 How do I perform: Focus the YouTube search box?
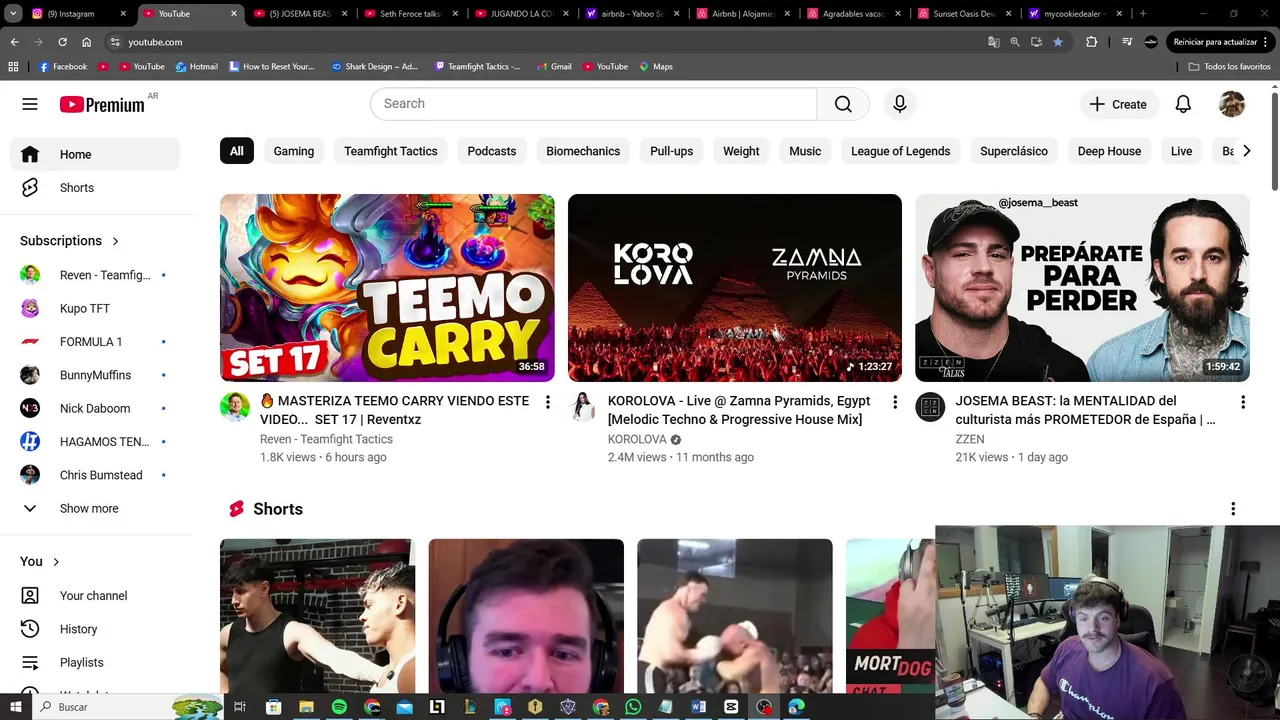[594, 104]
